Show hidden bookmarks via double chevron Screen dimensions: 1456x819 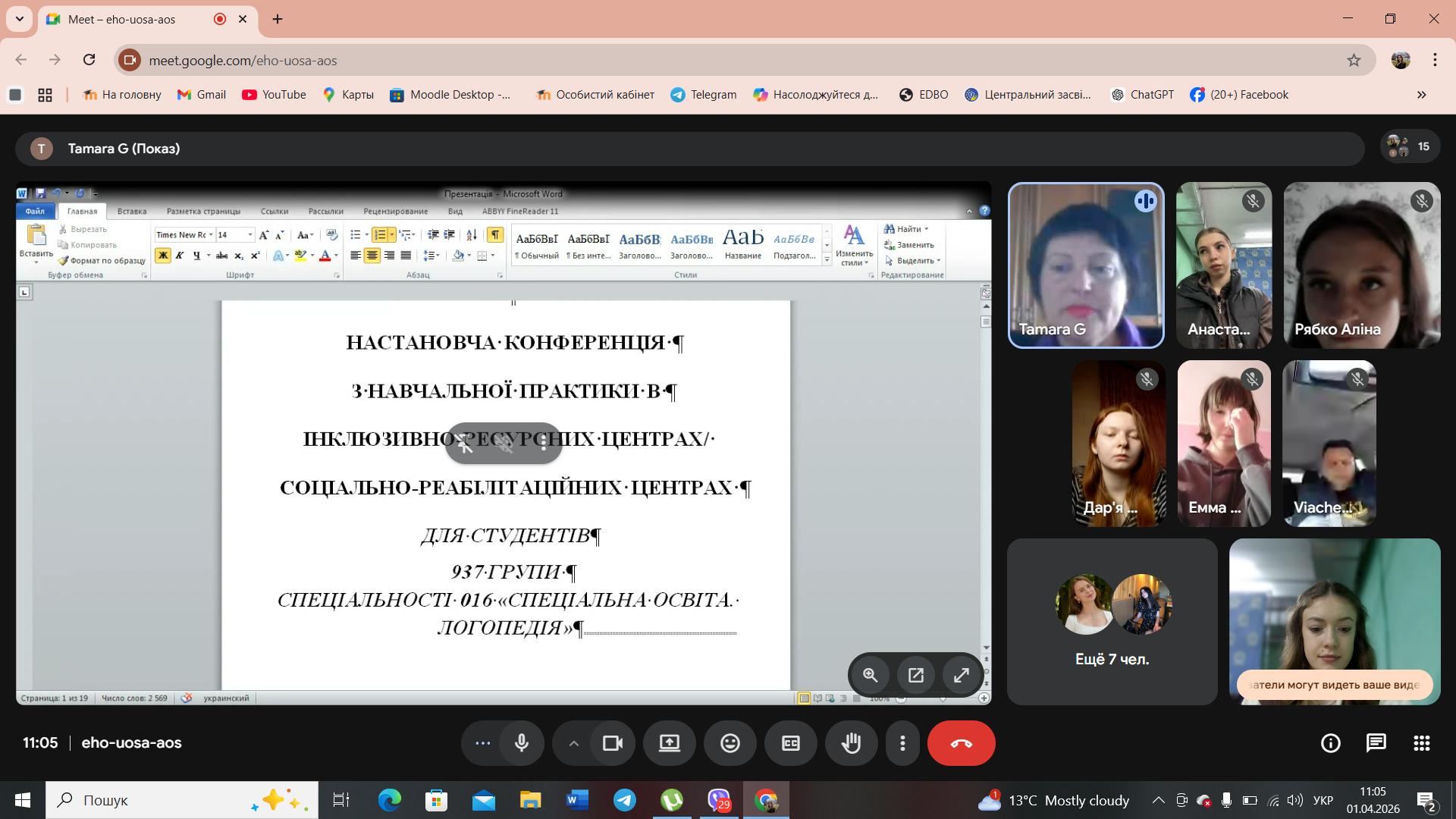pyautogui.click(x=1421, y=95)
